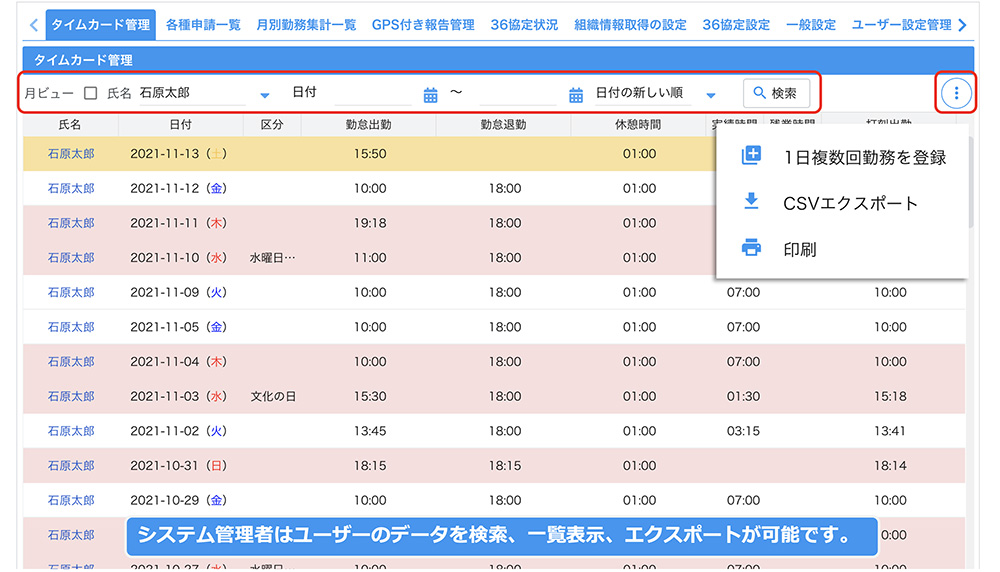Open 石原太郎 link in the 2021-11-02 row
Image resolution: width=1000 pixels, height=572 pixels.
tap(71, 431)
